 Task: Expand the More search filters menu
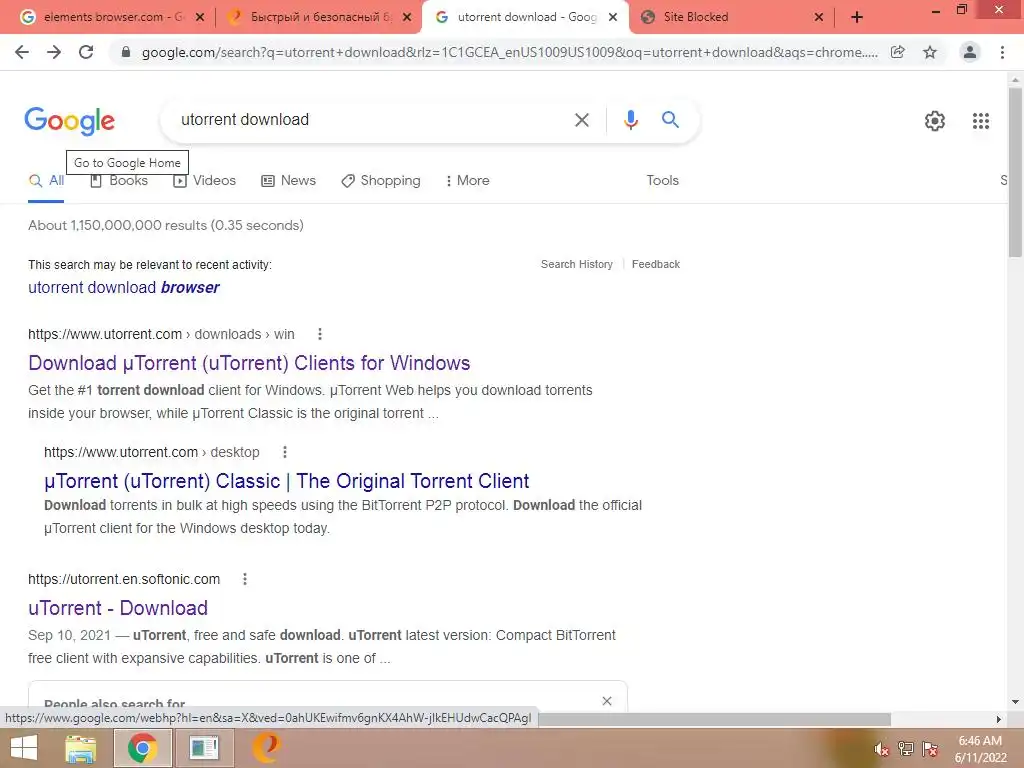[x=467, y=181]
